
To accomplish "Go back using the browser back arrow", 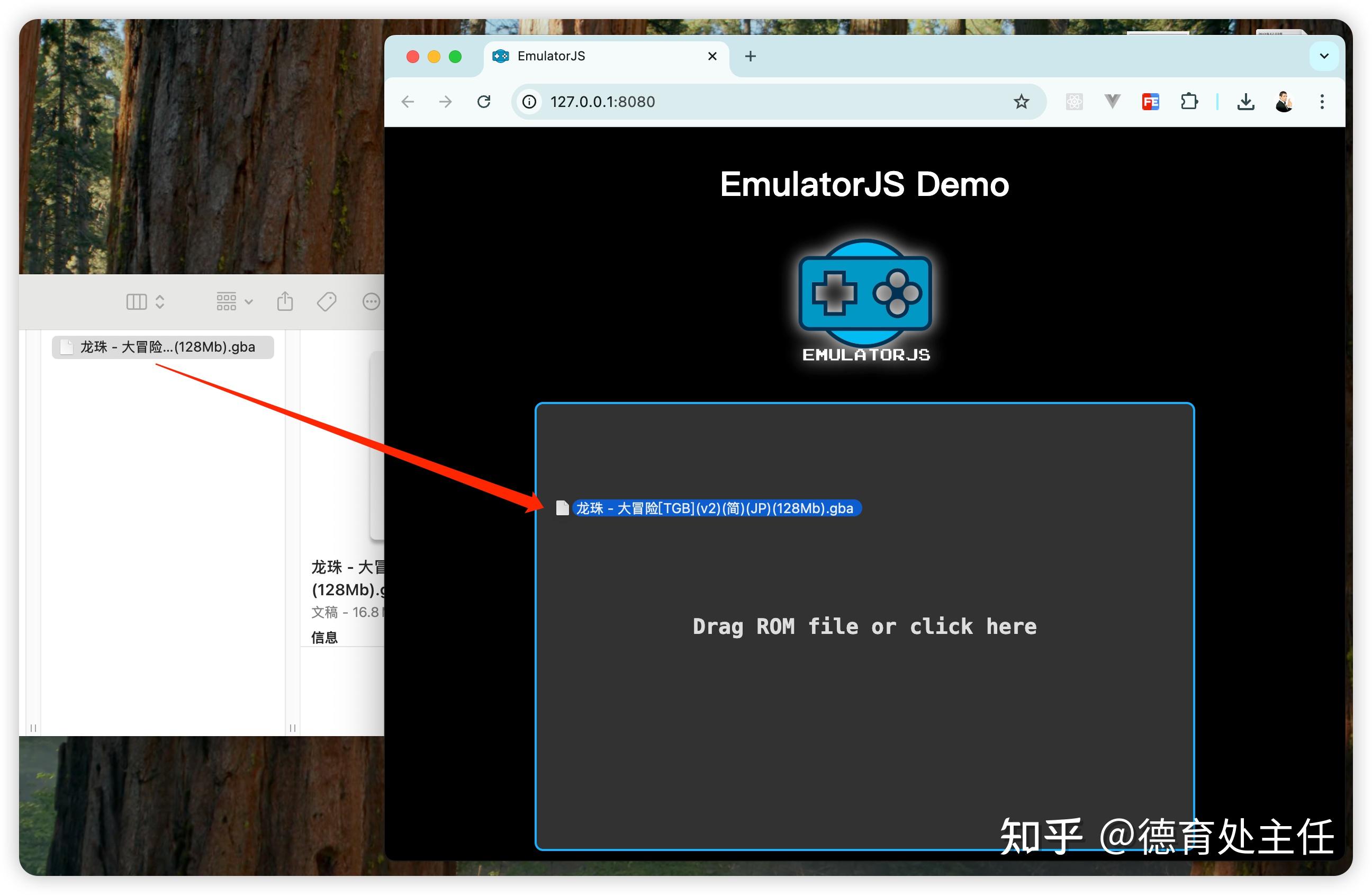I will [x=408, y=102].
